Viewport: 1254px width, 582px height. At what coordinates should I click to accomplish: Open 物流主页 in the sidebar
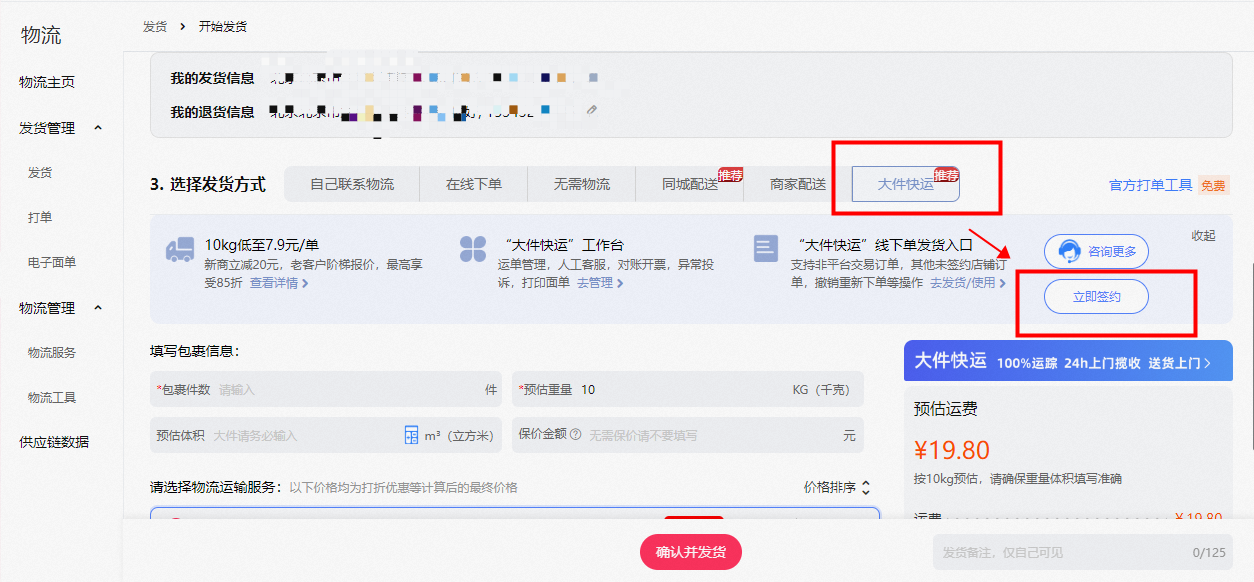click(47, 82)
